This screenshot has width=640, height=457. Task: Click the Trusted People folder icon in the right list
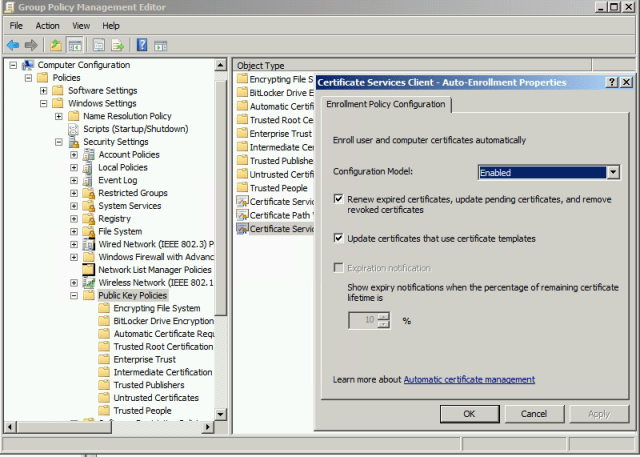(x=242, y=188)
